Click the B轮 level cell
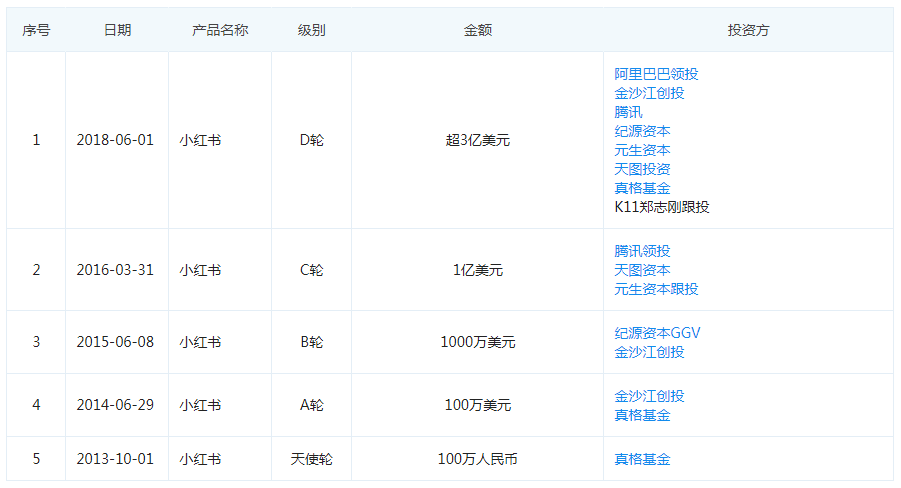This screenshot has width=901, height=488. (x=311, y=342)
